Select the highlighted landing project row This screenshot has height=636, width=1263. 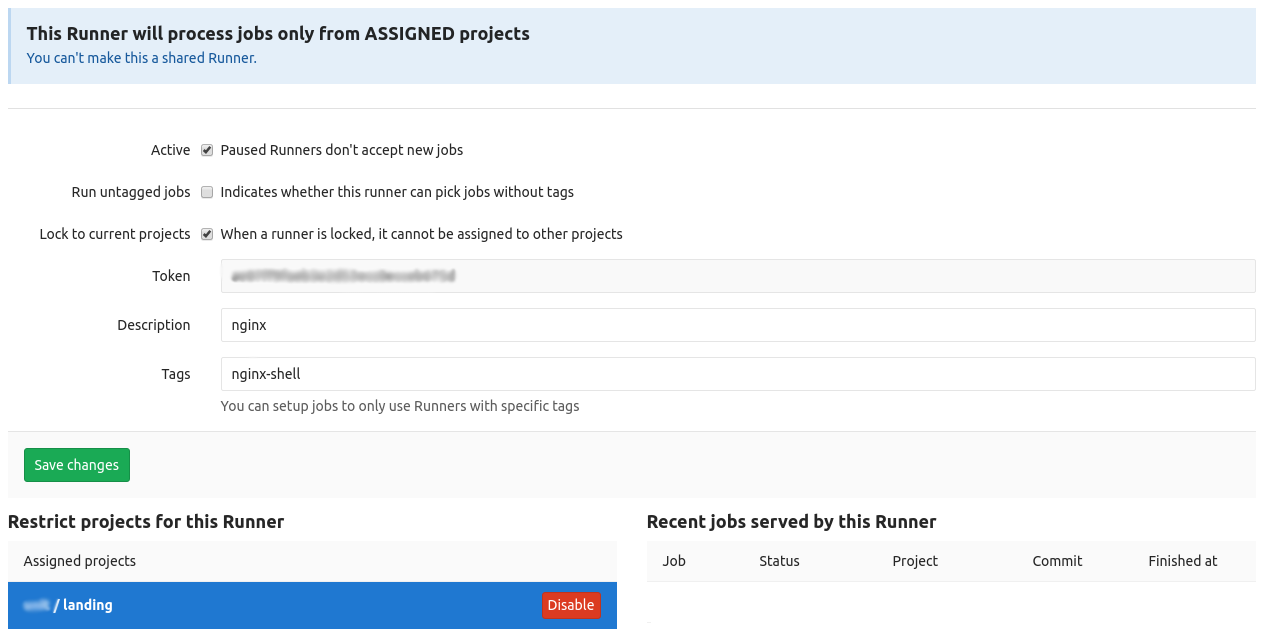tap(300, 605)
